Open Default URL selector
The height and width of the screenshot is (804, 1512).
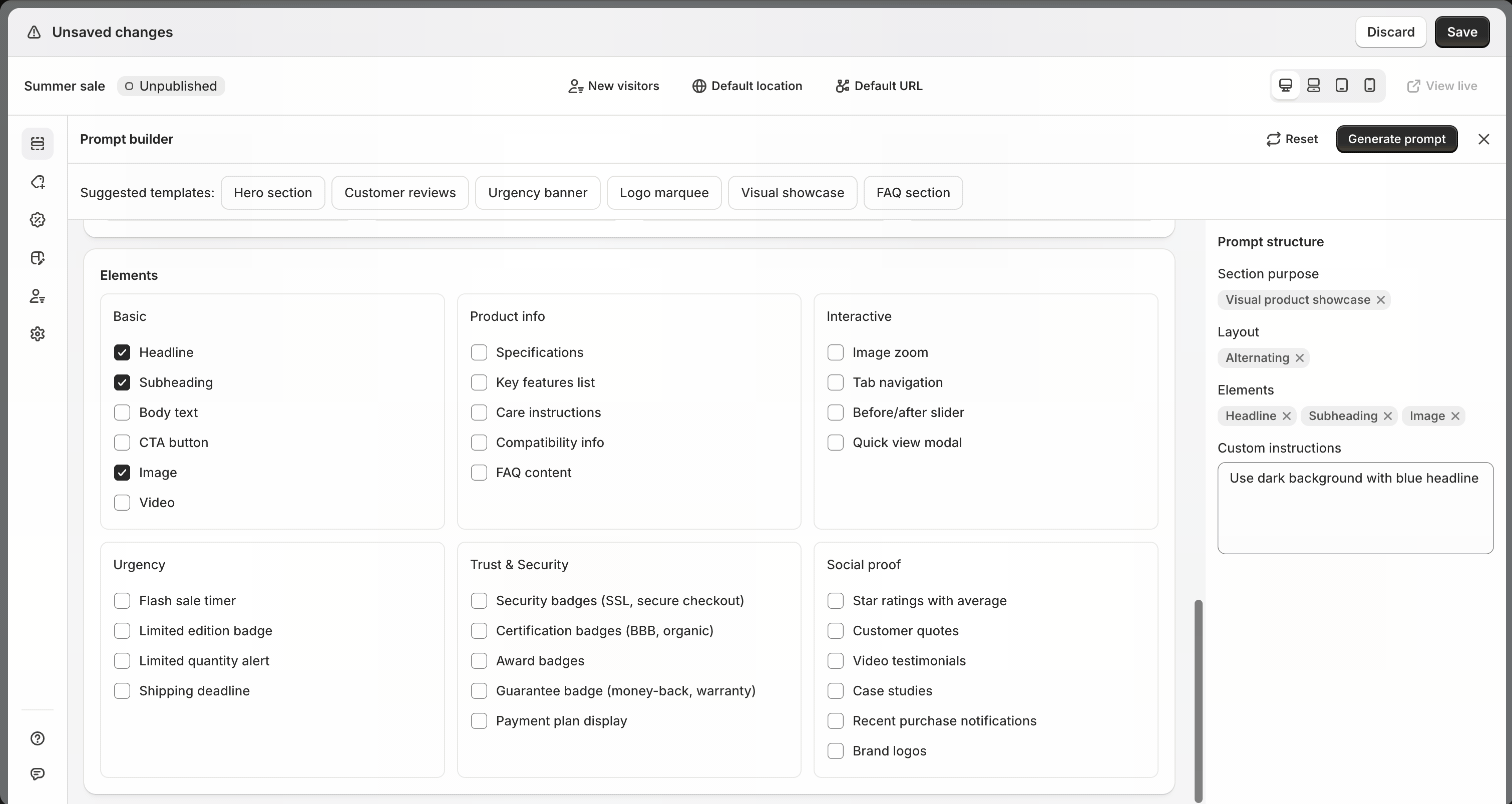pyautogui.click(x=879, y=86)
